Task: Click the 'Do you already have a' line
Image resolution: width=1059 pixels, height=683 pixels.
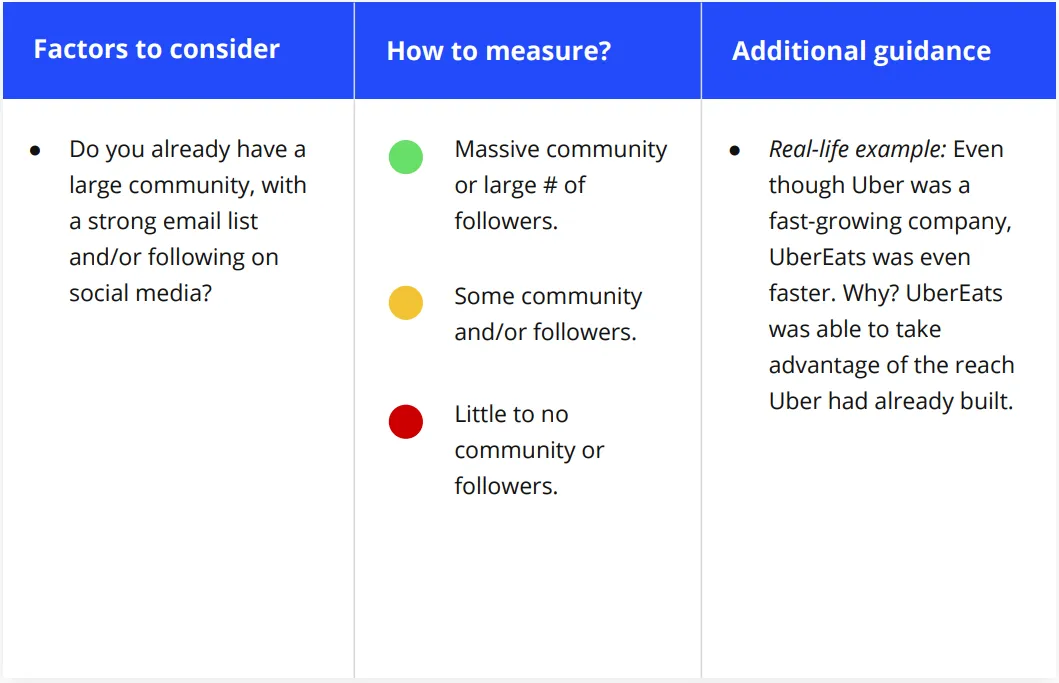Action: pyautogui.click(x=188, y=149)
